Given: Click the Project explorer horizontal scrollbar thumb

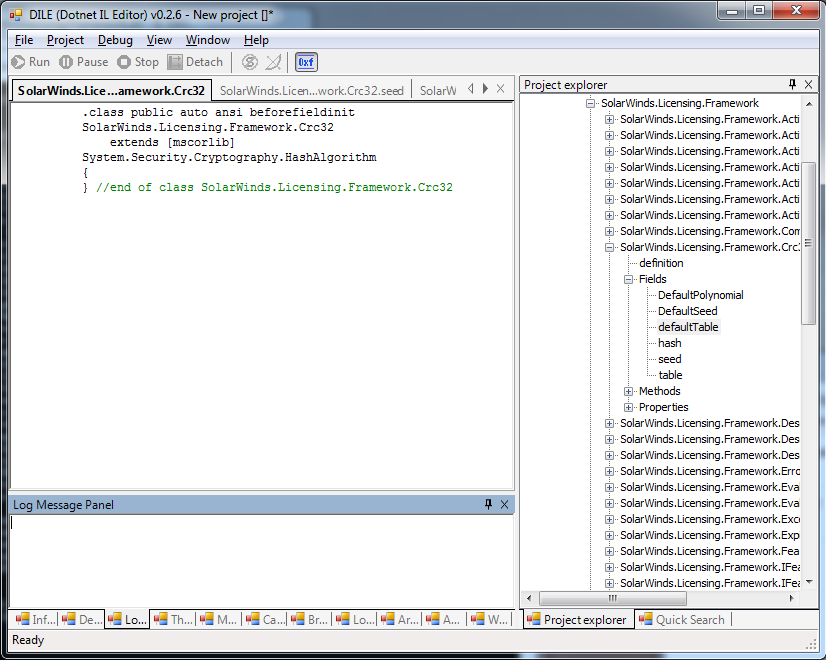Looking at the screenshot, I should pyautogui.click(x=613, y=598).
